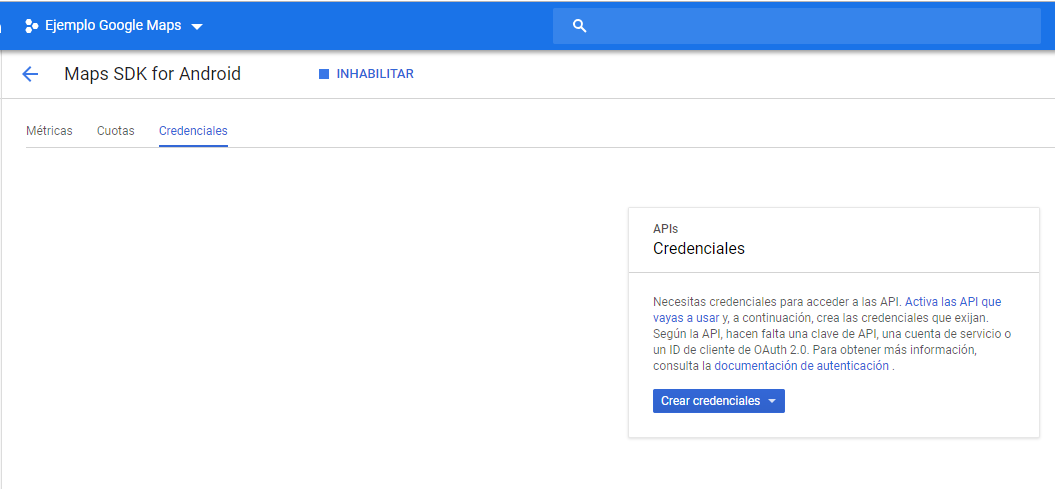Click the Maps SDK for Android page title

(152, 74)
